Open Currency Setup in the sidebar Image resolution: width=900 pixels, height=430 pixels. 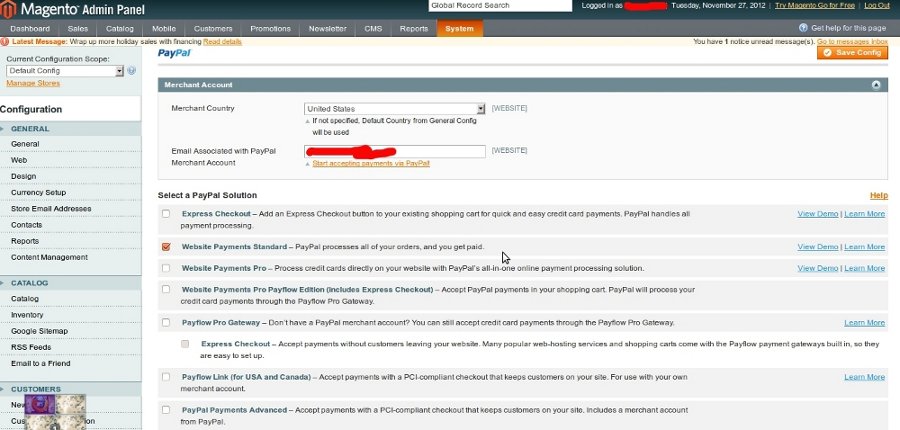point(38,192)
